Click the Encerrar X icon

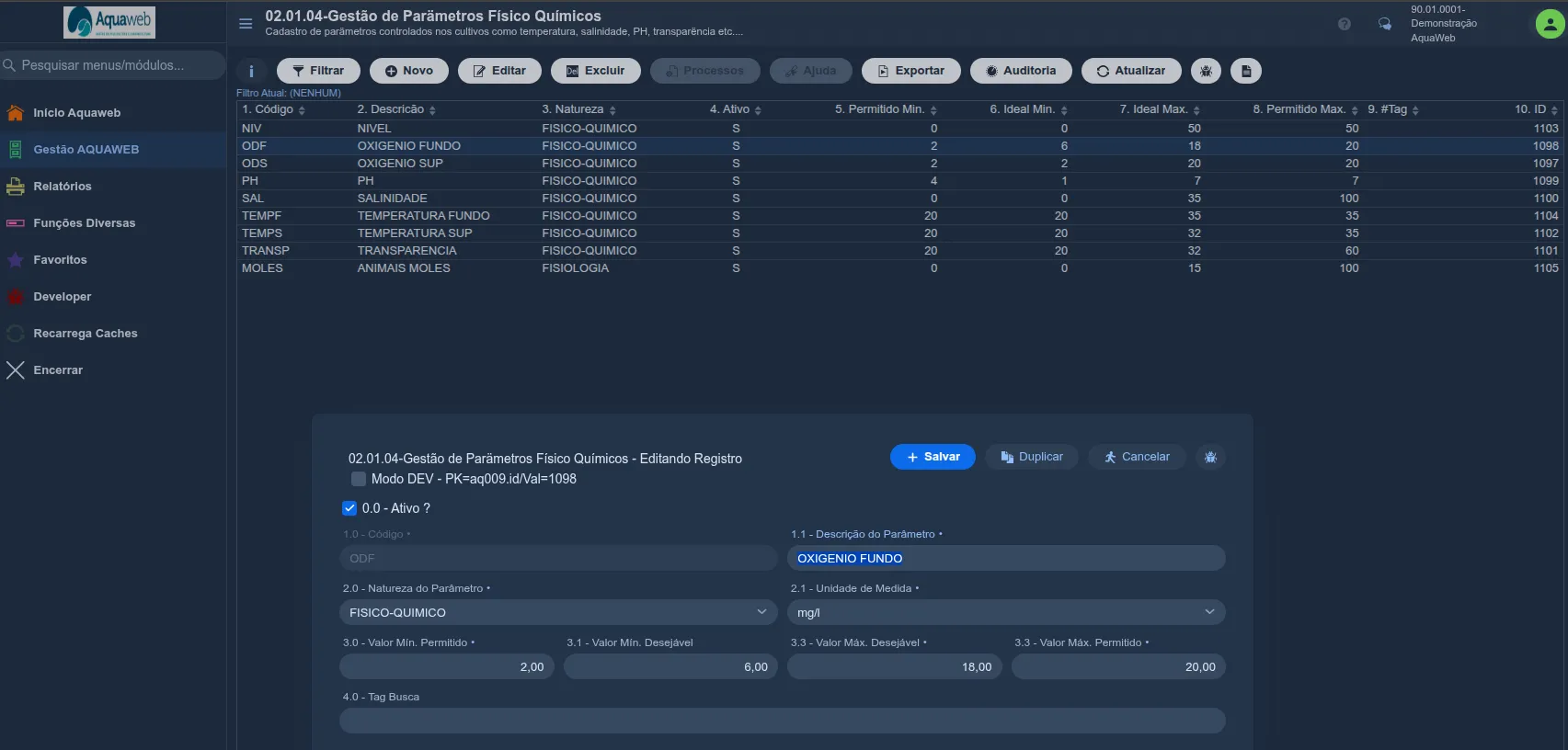click(x=16, y=370)
